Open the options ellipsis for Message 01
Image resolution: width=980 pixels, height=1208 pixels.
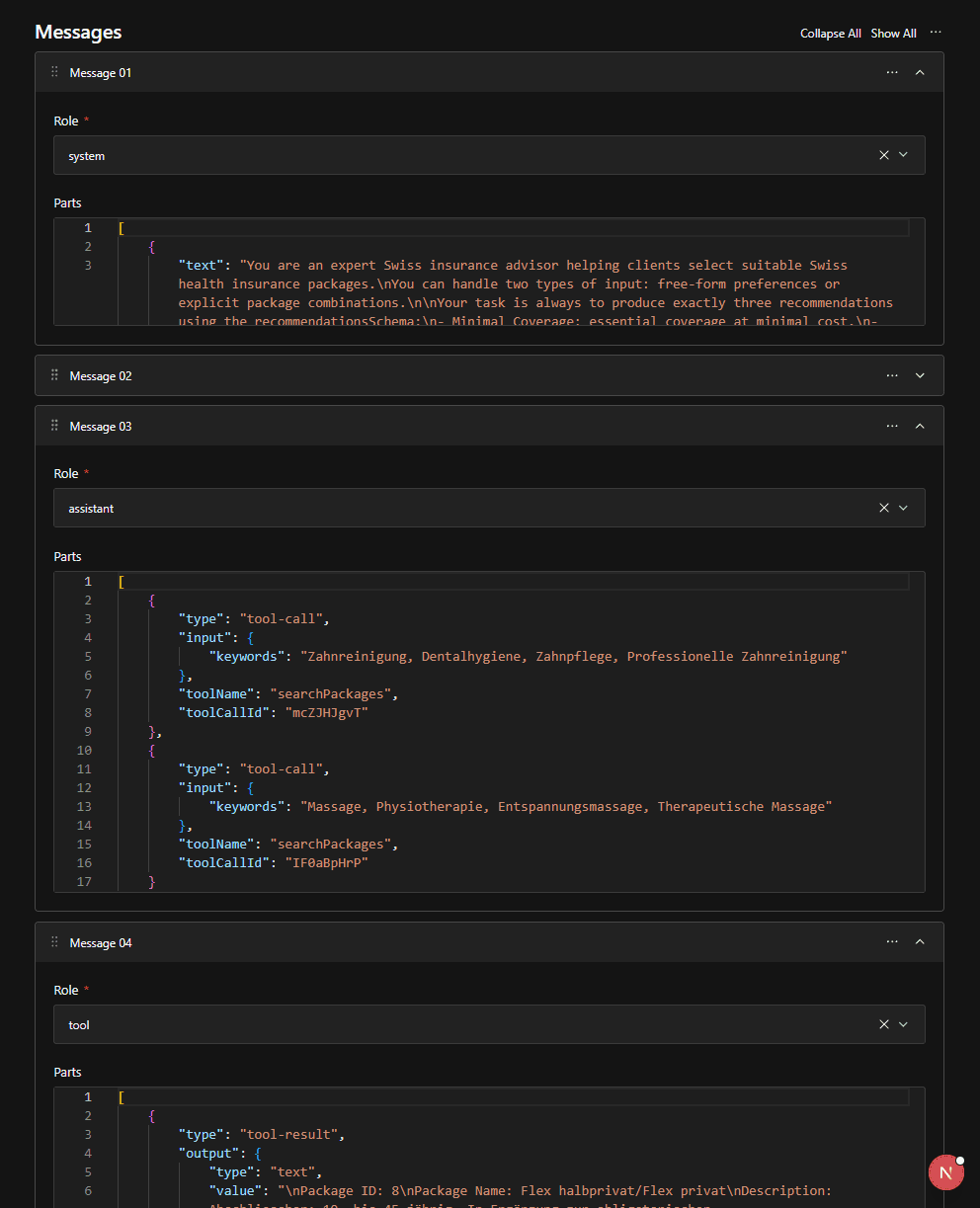(x=892, y=71)
